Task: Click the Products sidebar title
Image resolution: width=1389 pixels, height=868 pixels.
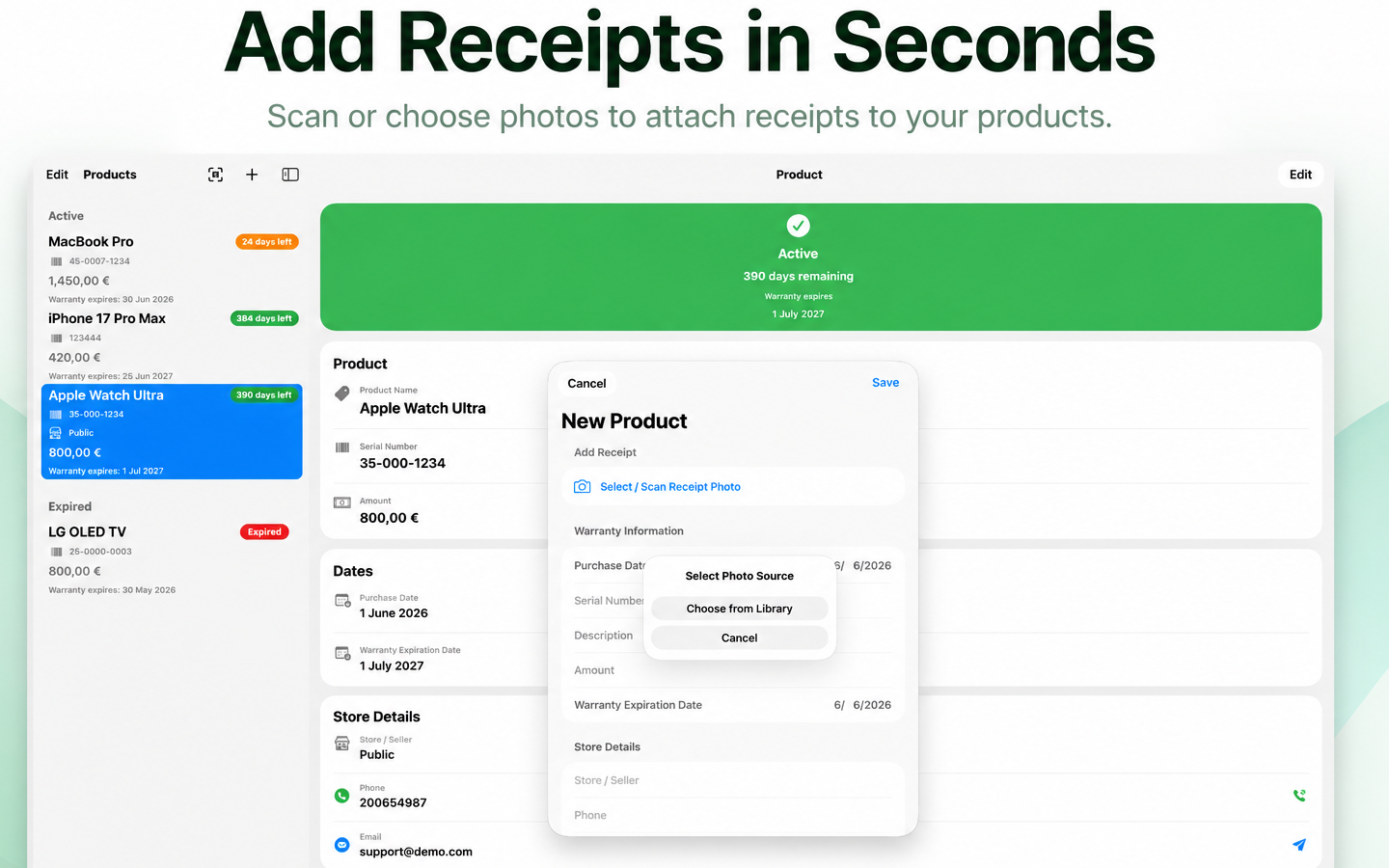Action: tap(110, 175)
